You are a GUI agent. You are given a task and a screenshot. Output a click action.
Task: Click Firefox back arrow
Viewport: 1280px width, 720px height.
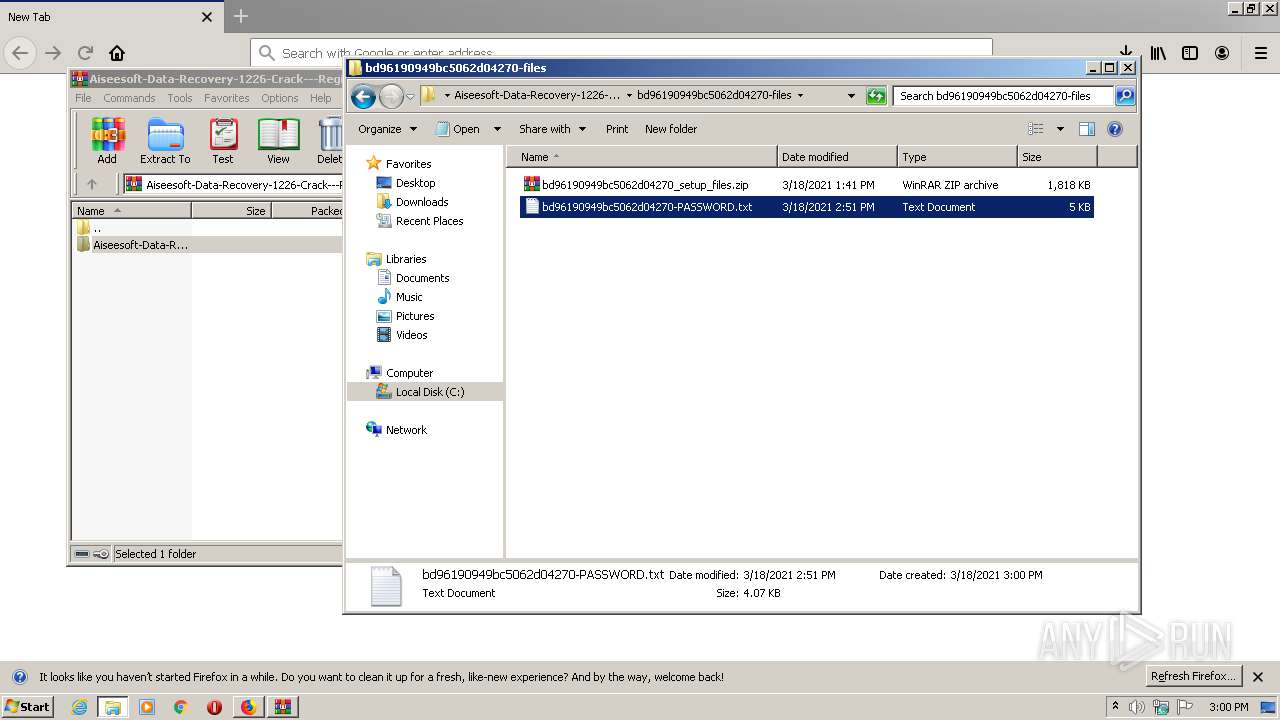coord(21,53)
